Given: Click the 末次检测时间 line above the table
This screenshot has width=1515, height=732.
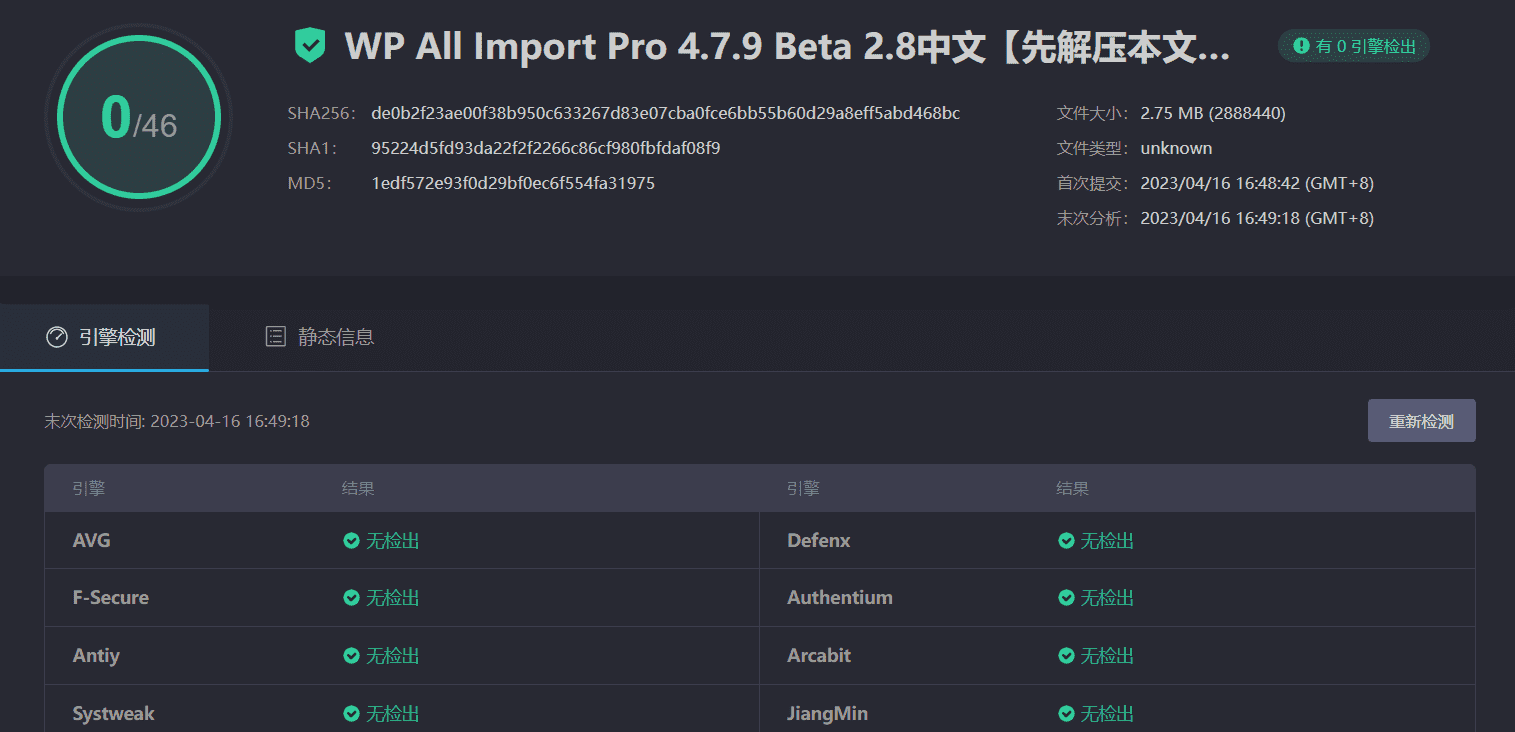Looking at the screenshot, I should coord(177,421).
